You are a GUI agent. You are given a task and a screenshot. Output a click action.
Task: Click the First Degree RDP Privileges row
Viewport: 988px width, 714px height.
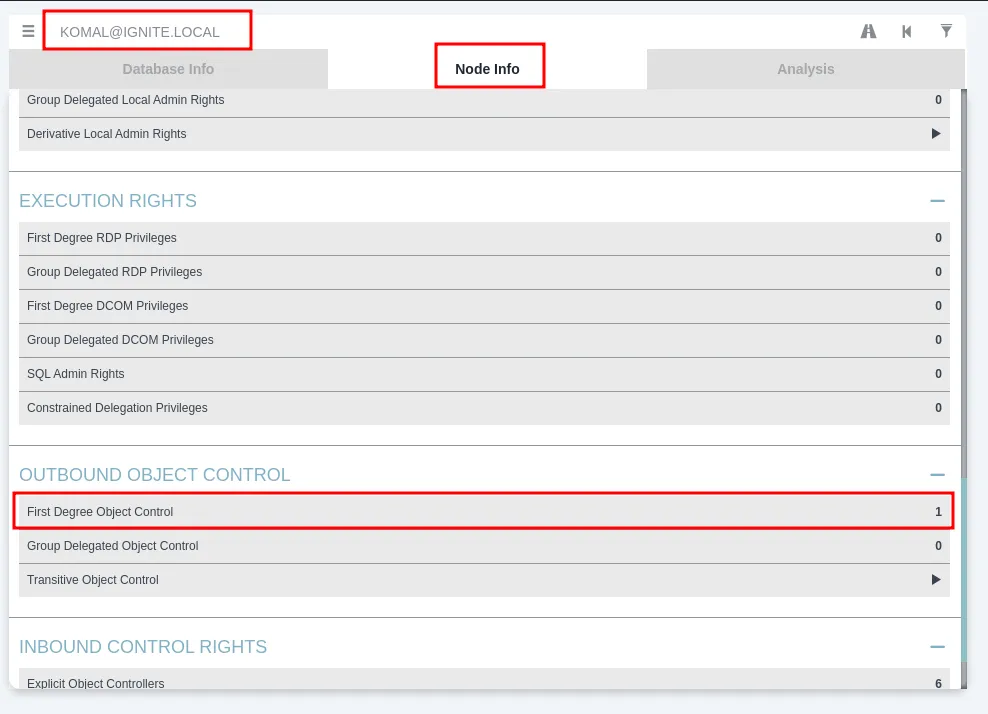(x=484, y=237)
